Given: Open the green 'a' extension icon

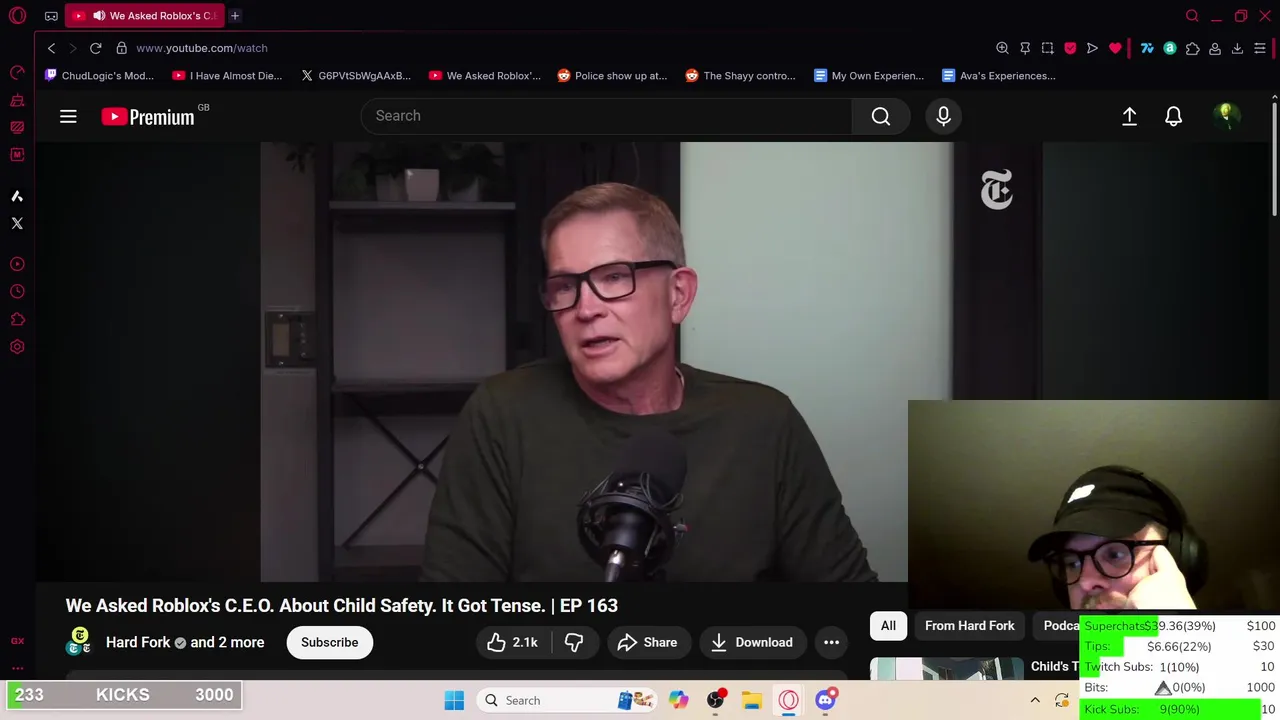Looking at the screenshot, I should tap(1170, 48).
